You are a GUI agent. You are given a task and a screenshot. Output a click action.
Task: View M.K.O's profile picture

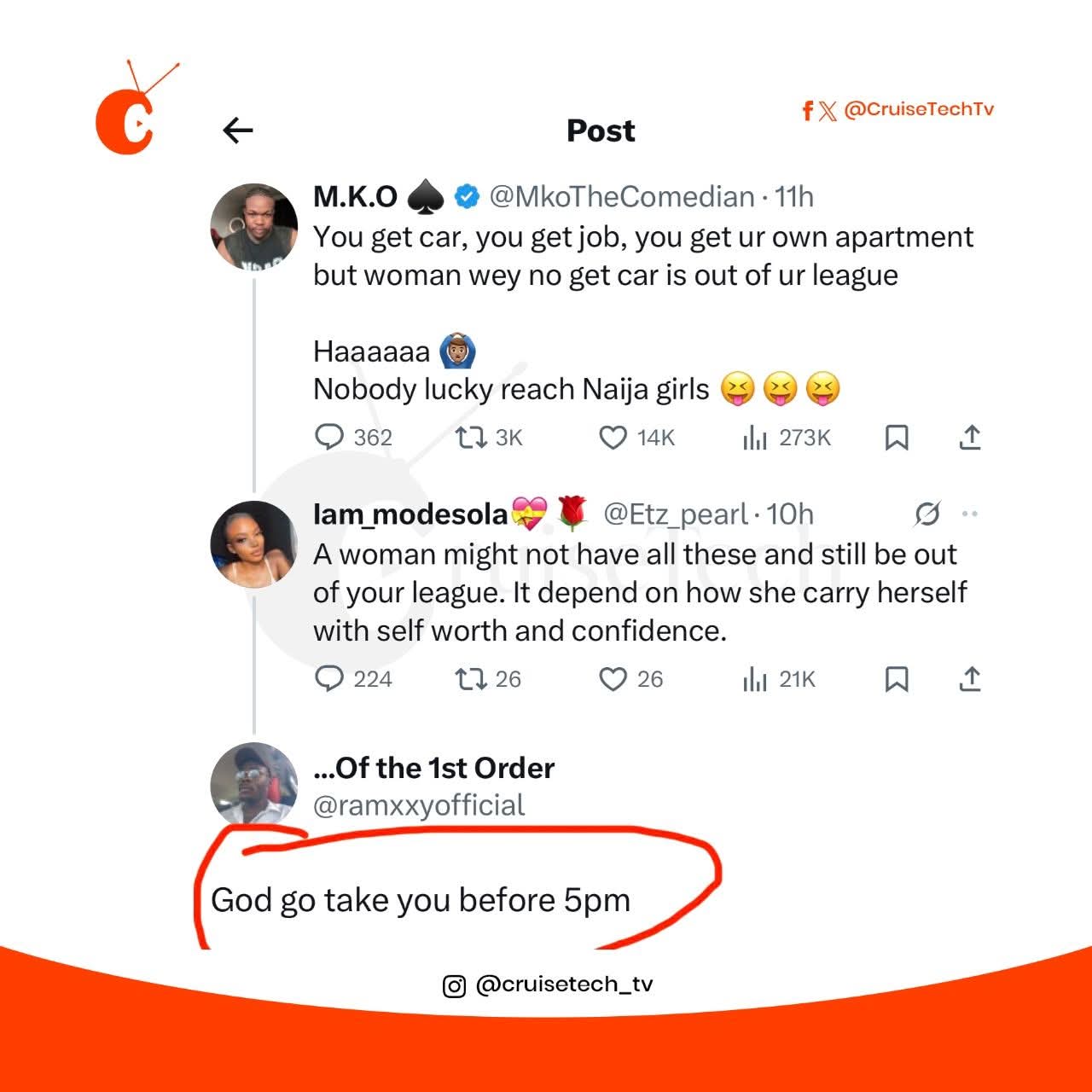coord(254,227)
